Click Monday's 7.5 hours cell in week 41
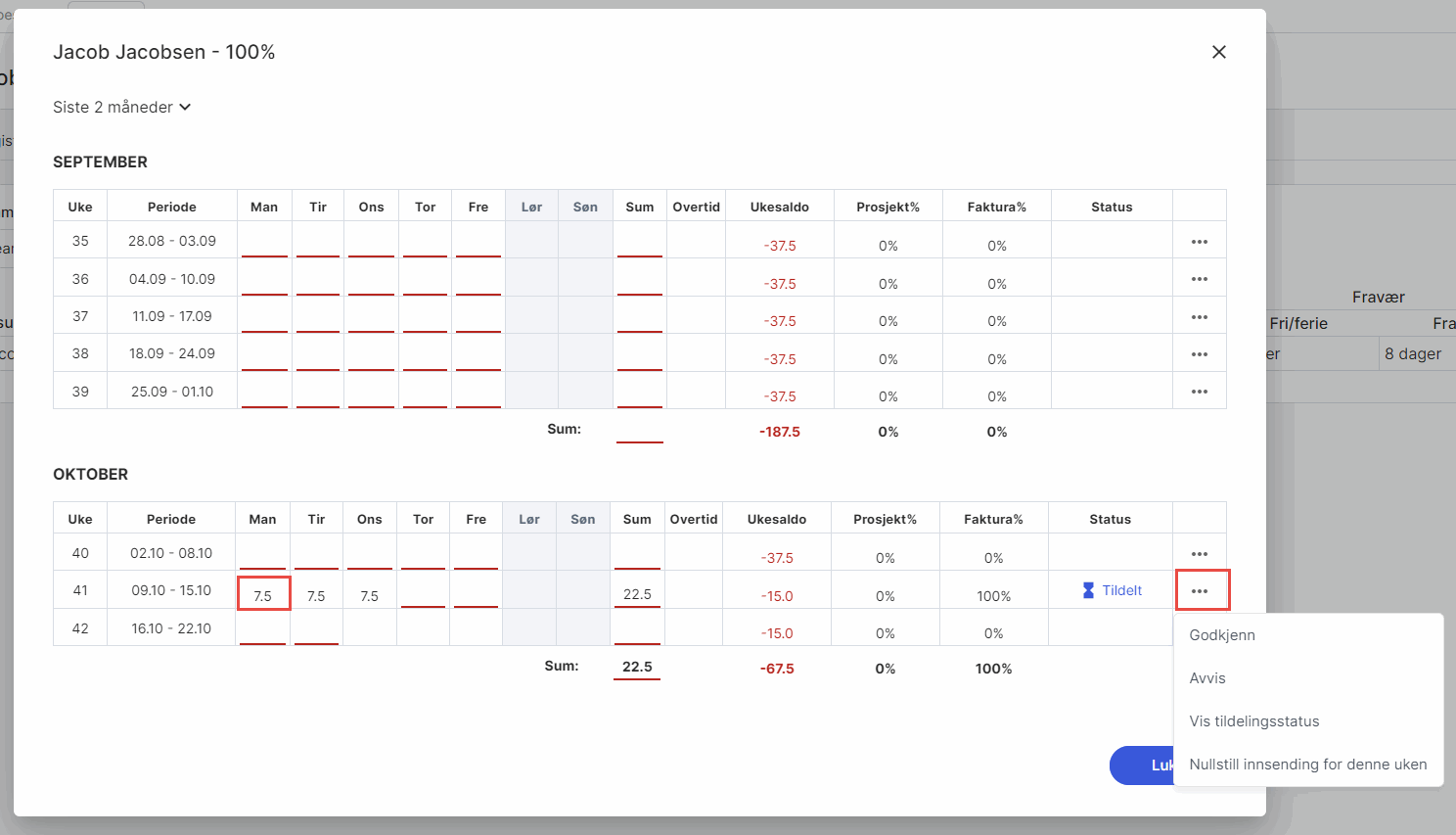This screenshot has height=835, width=1456. (263, 594)
